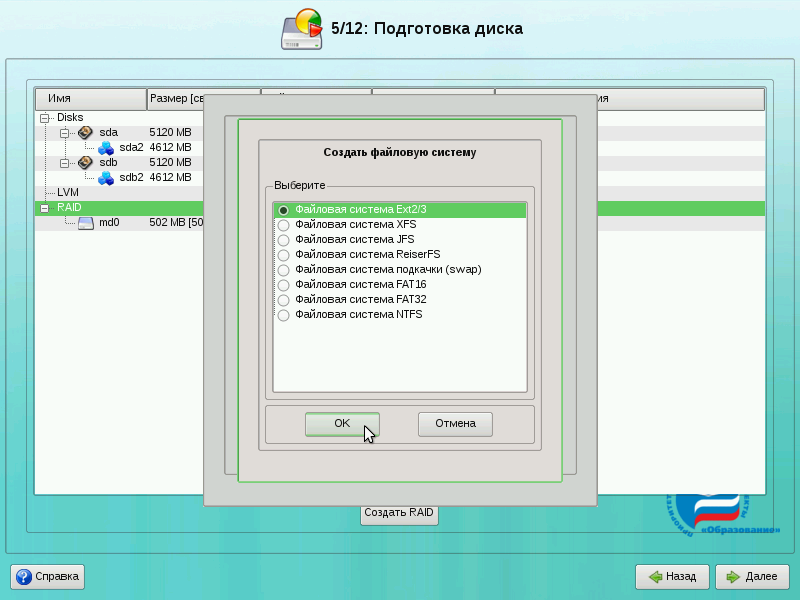800x600 pixels.
Task: Select swap file system radio button
Action: coord(284,270)
